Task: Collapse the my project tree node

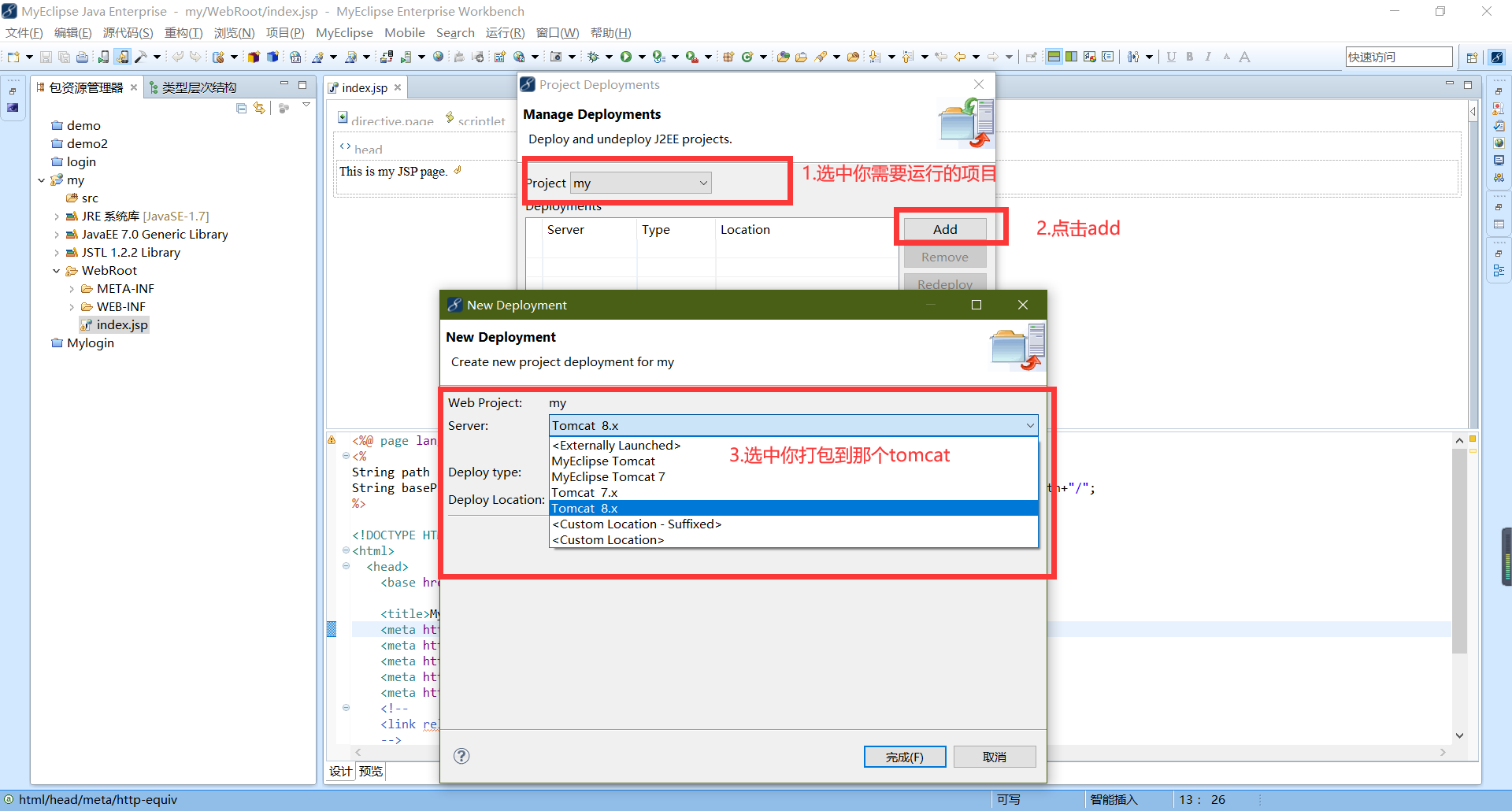Action: click(x=42, y=180)
